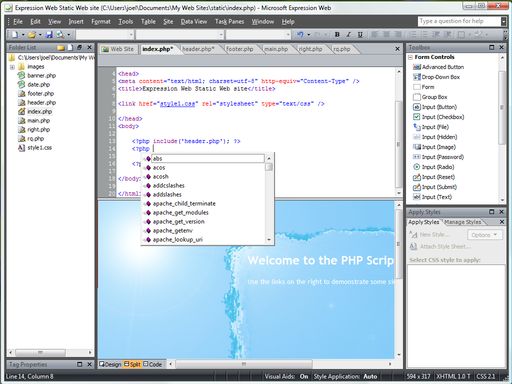Select the Form control in Toolbox
The height and width of the screenshot is (384, 512).
point(424,87)
